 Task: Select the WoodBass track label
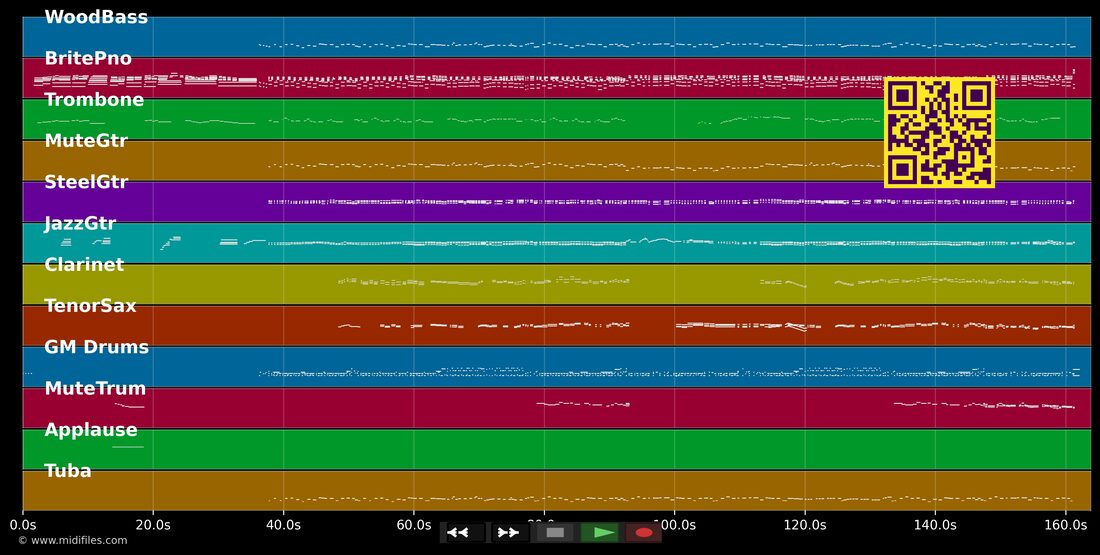[x=96, y=17]
